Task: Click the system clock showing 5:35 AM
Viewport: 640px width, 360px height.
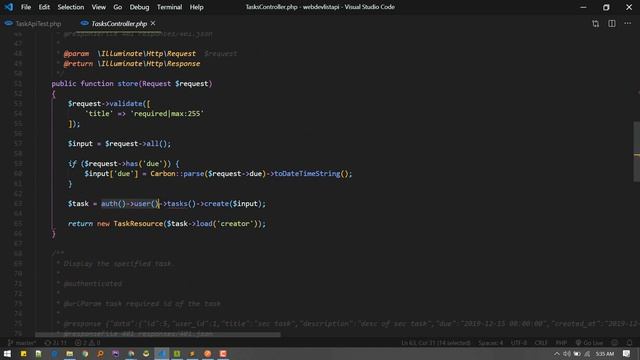Action: click(x=604, y=354)
